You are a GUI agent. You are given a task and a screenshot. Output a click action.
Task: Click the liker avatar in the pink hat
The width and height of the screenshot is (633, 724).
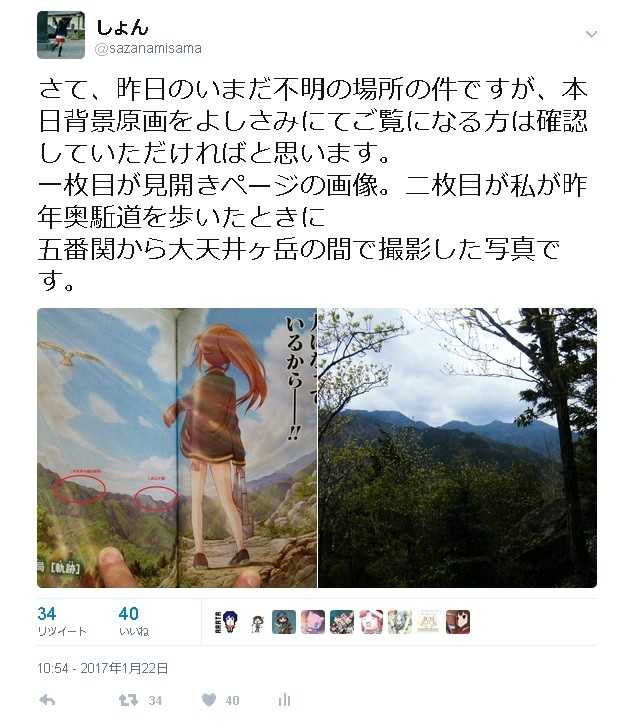371,621
